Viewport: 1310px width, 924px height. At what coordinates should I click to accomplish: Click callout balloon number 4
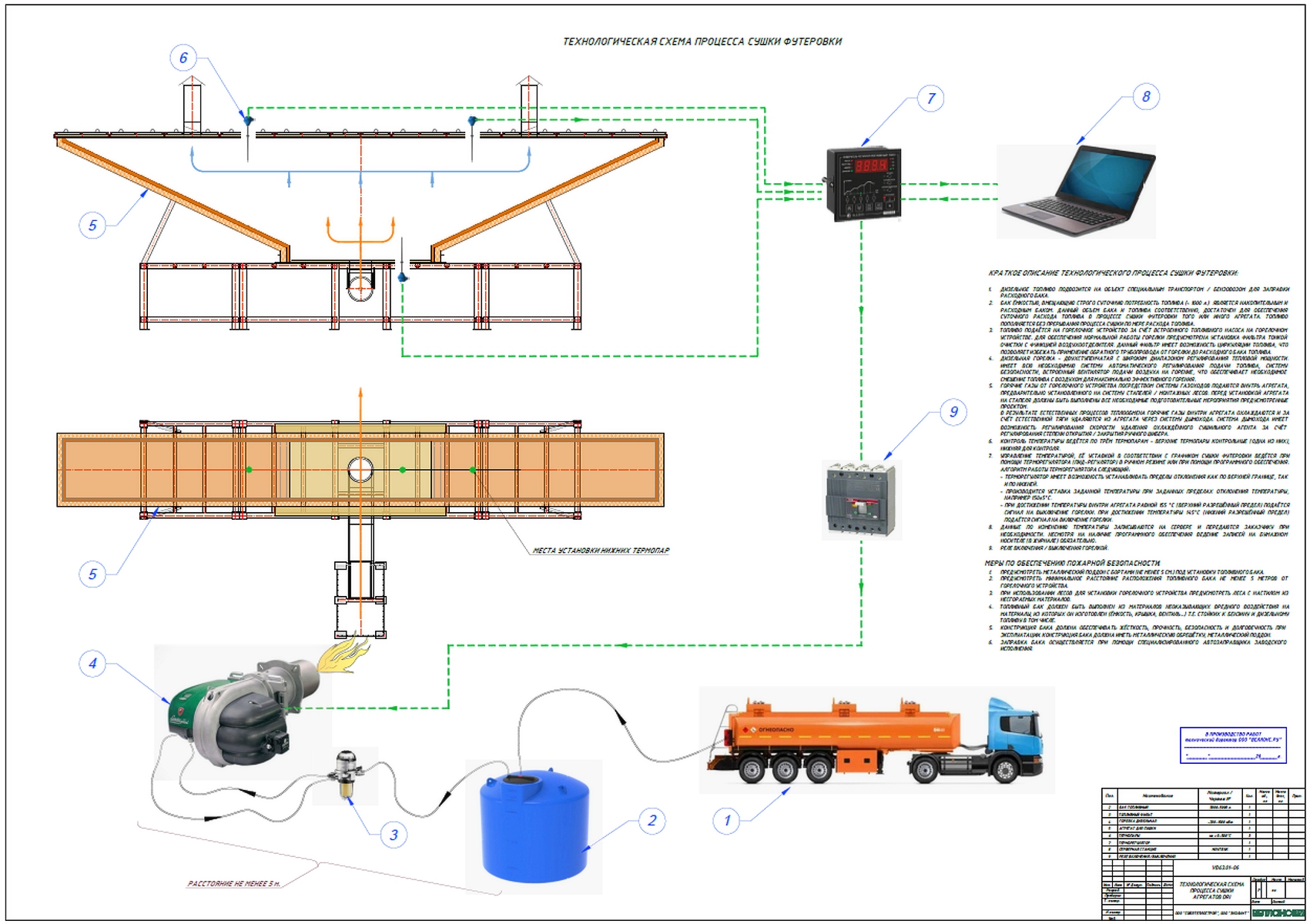pyautogui.click(x=92, y=663)
